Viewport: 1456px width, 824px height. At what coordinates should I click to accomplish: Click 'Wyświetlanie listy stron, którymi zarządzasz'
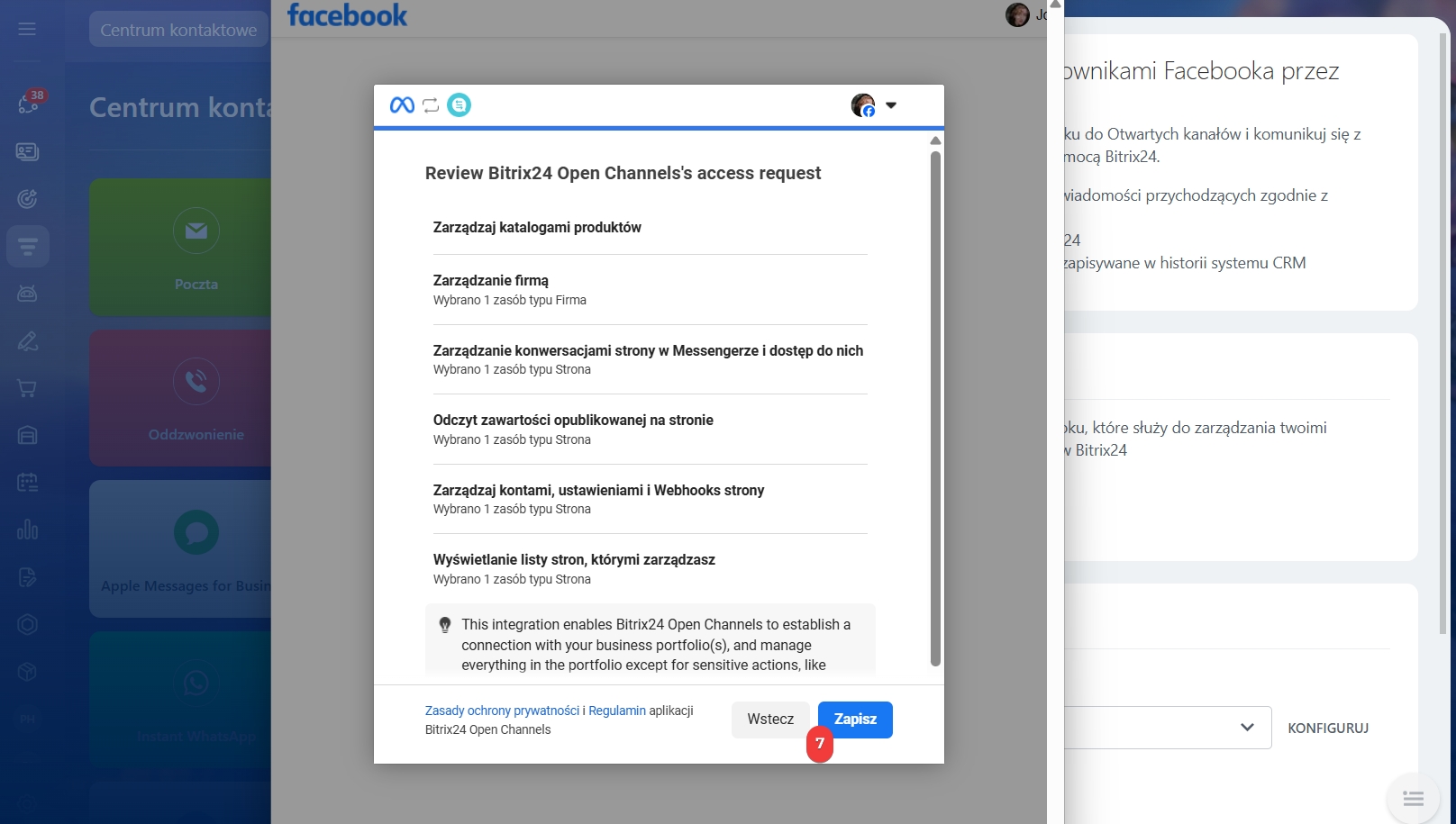tap(574, 560)
